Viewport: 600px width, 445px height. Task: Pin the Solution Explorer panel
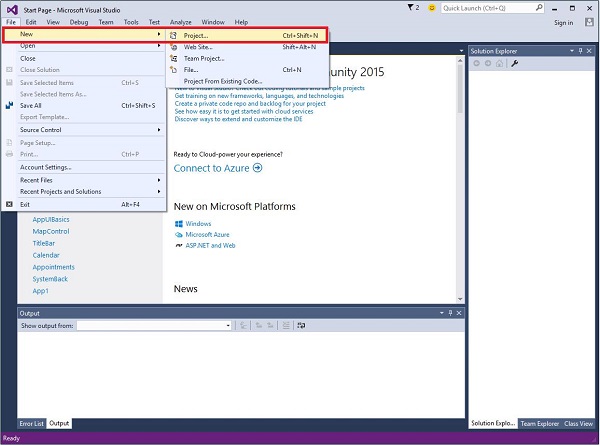580,51
